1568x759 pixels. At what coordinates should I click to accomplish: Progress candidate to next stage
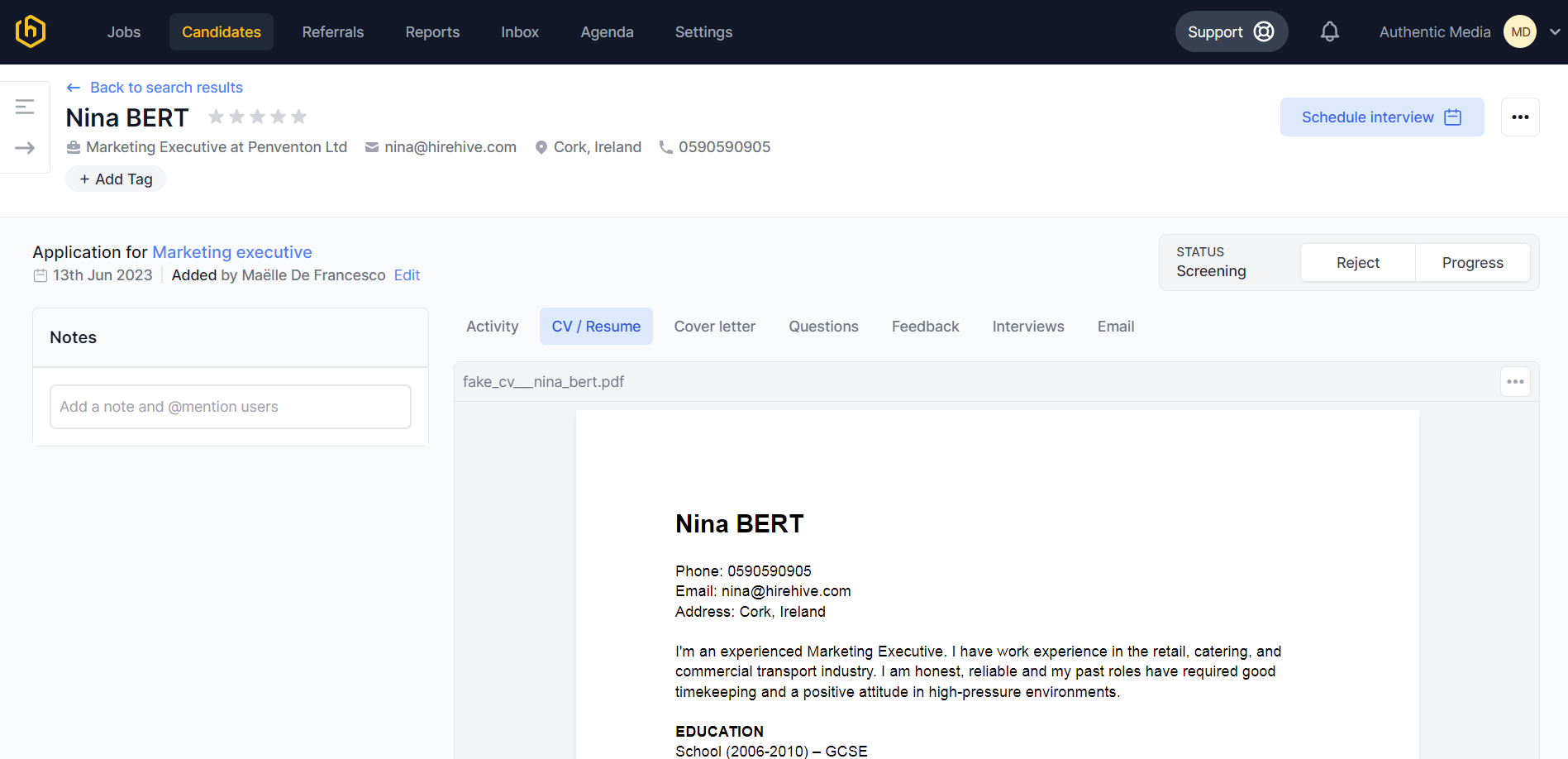tap(1473, 262)
